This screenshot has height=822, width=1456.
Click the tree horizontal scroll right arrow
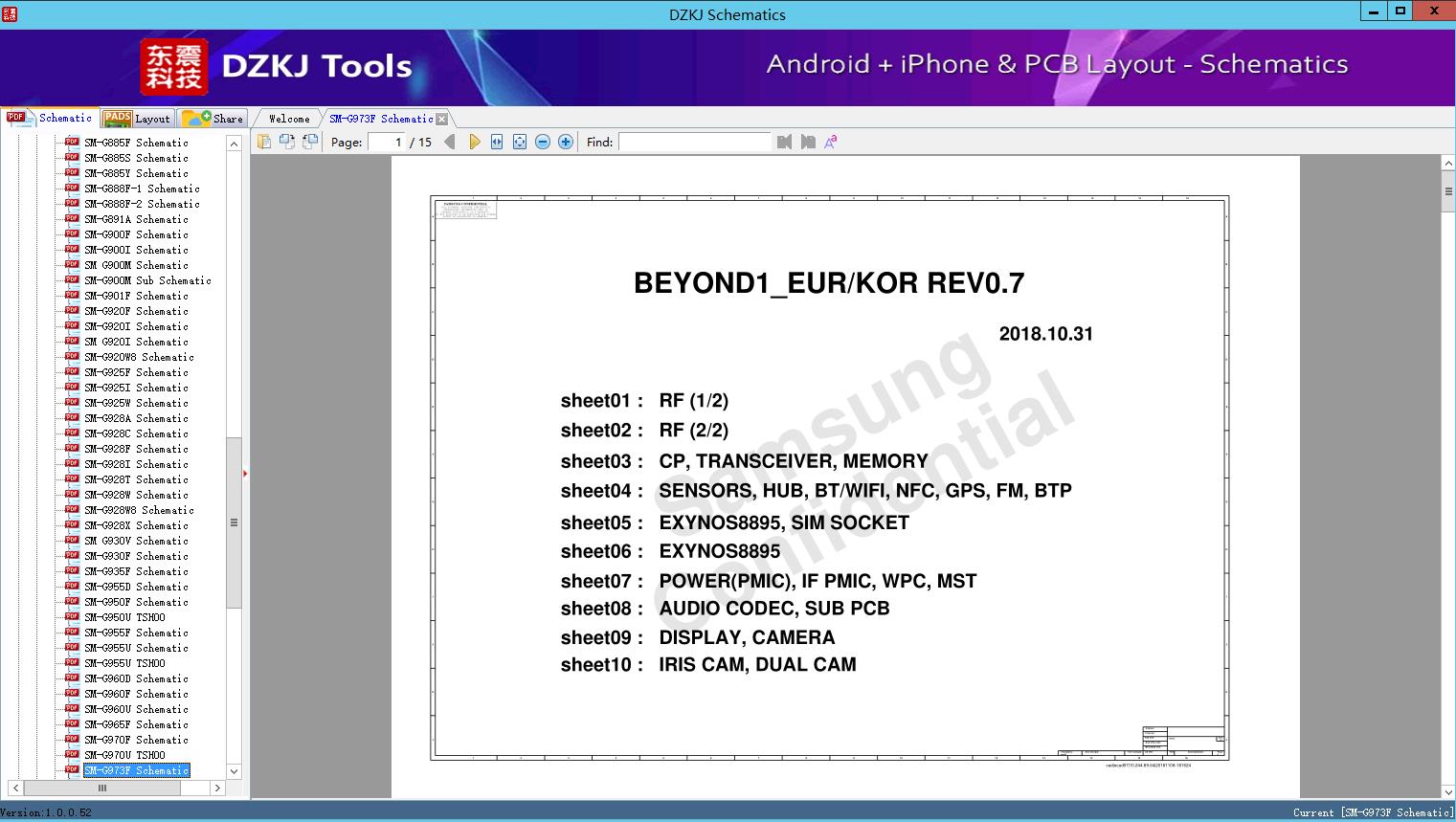tap(217, 788)
